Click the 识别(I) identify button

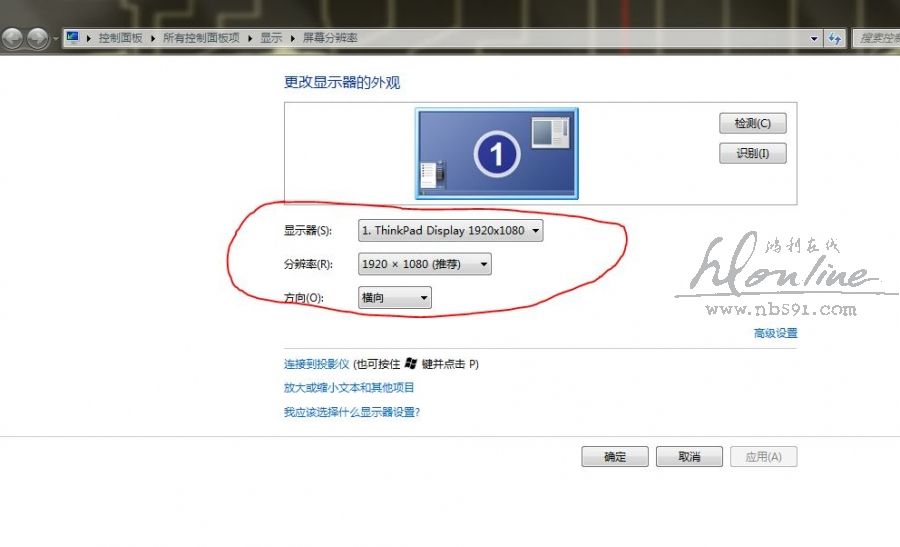[752, 153]
